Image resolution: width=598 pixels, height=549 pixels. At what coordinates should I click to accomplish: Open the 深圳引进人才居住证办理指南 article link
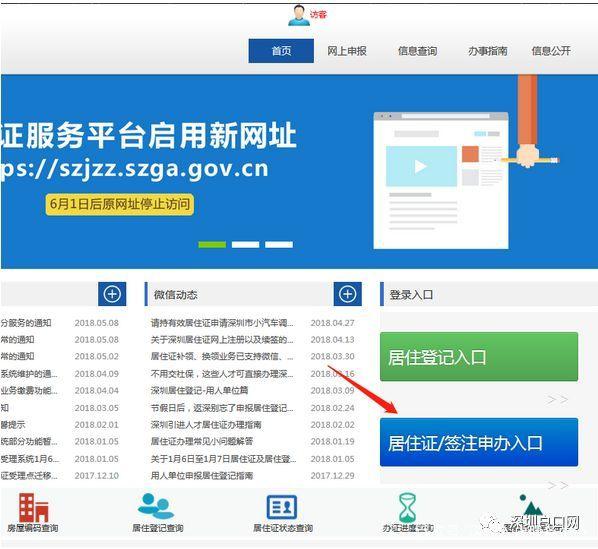point(206,425)
